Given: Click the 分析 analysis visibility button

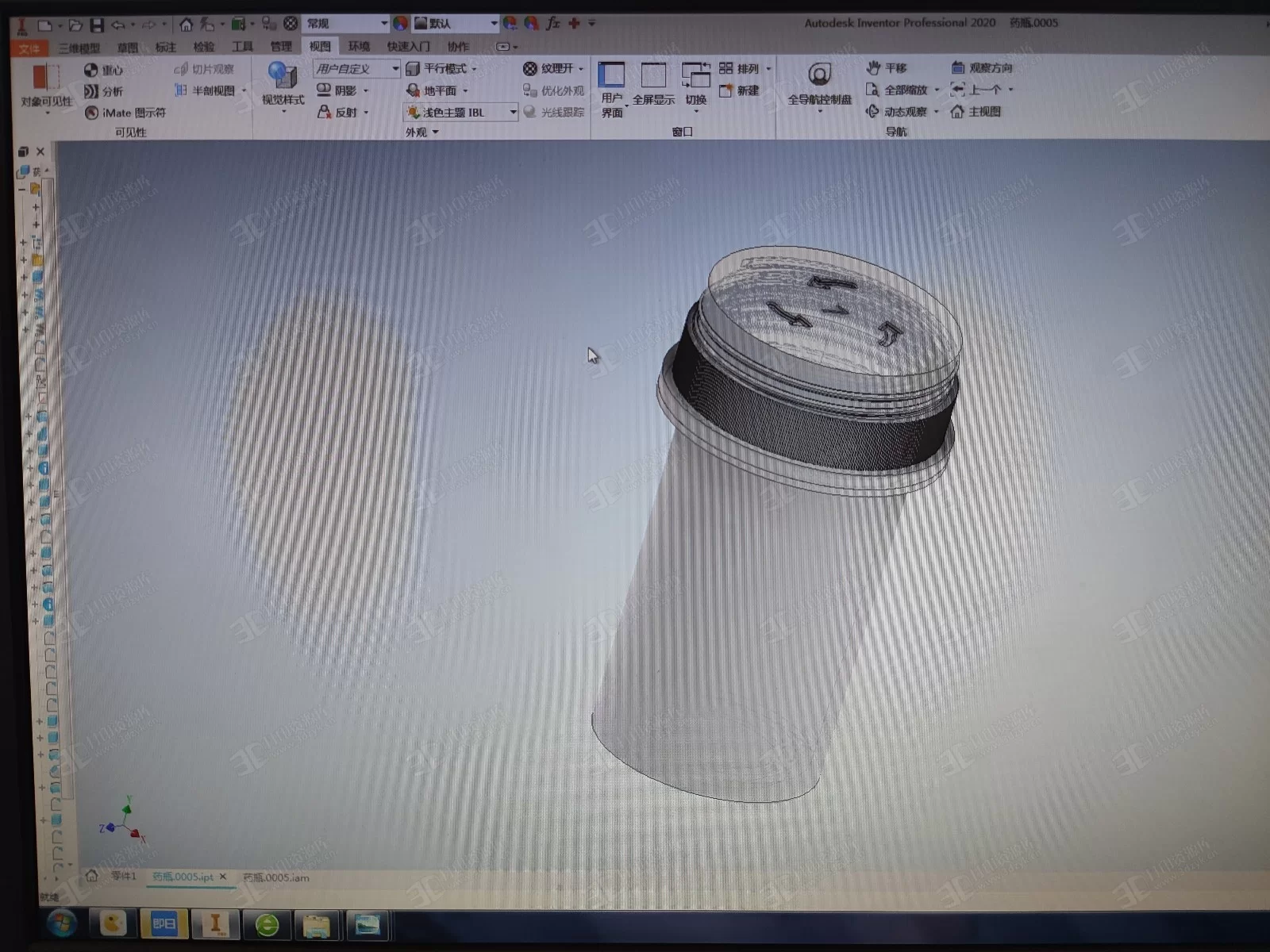Looking at the screenshot, I should click(x=104, y=91).
